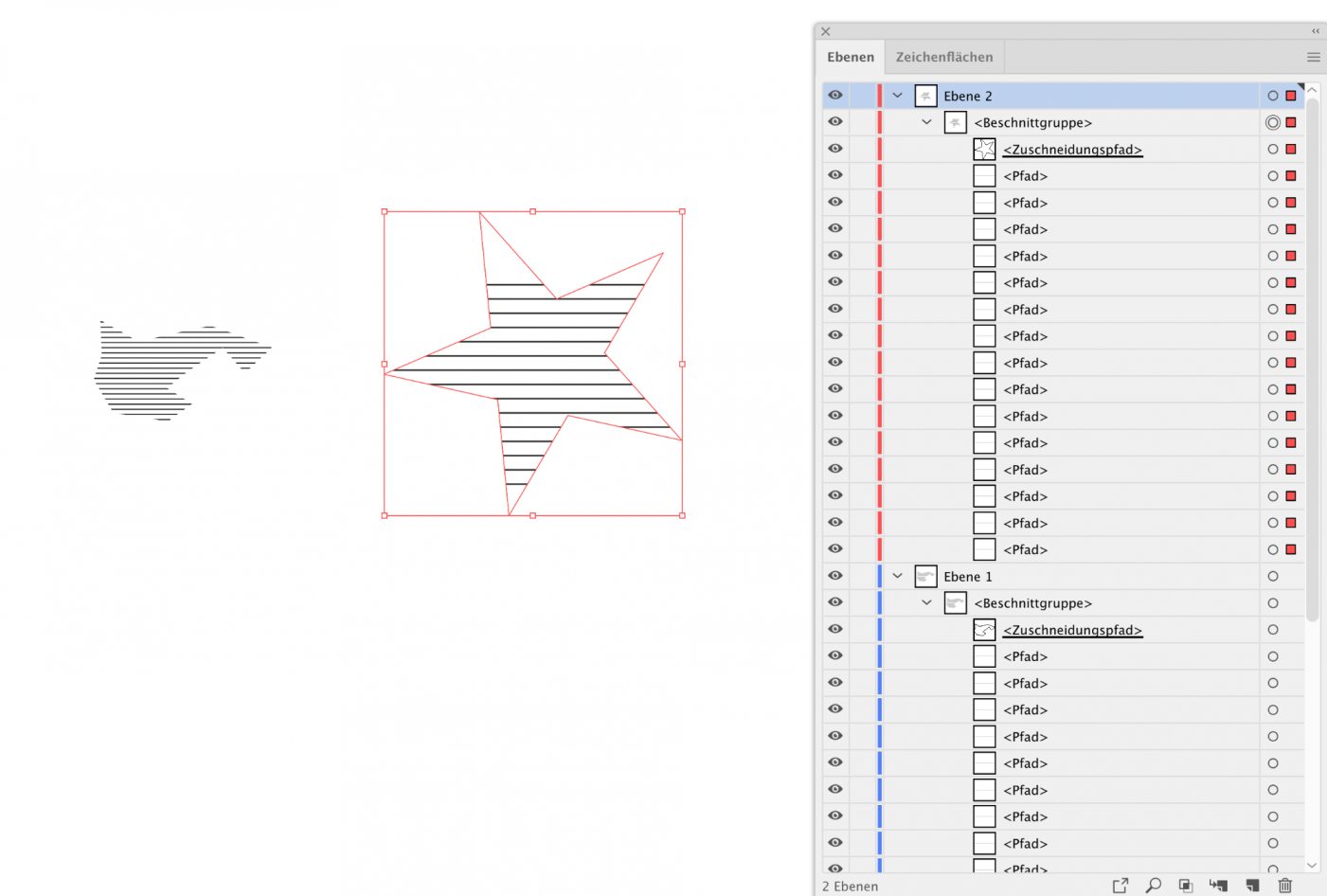Screen dimensions: 1327x896
Task: Click the striped shape left of the star
Action: click(182, 370)
